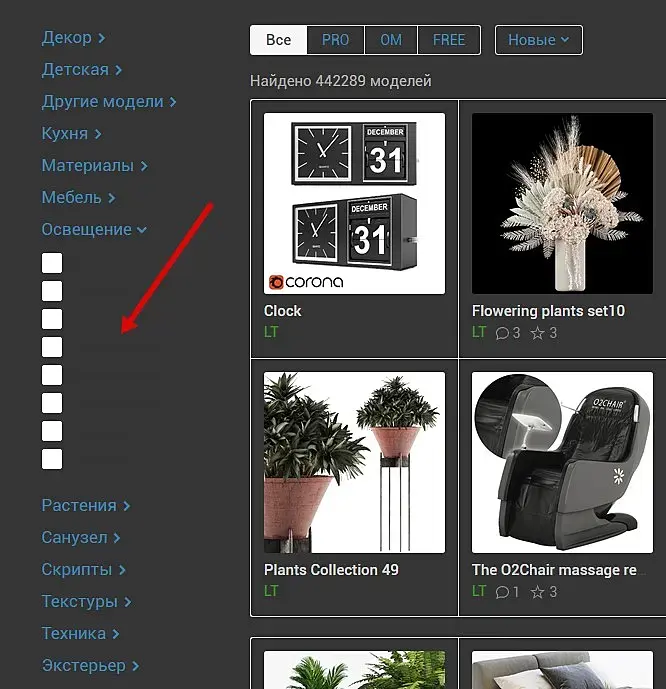This screenshot has height=689, width=666.
Task: Click the LT badge under Plants Collection 49
Action: tap(271, 591)
